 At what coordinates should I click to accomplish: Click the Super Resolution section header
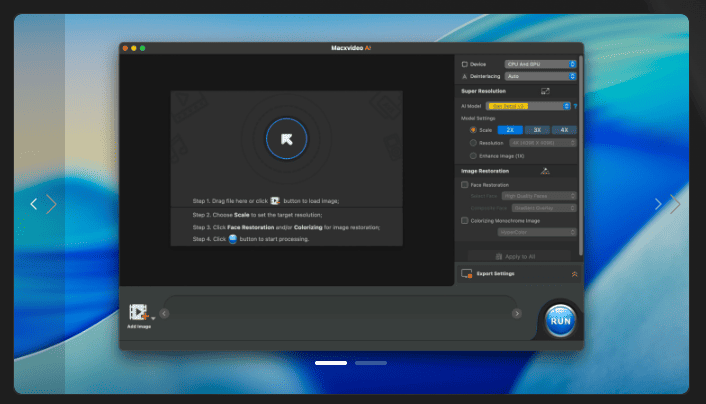483,91
